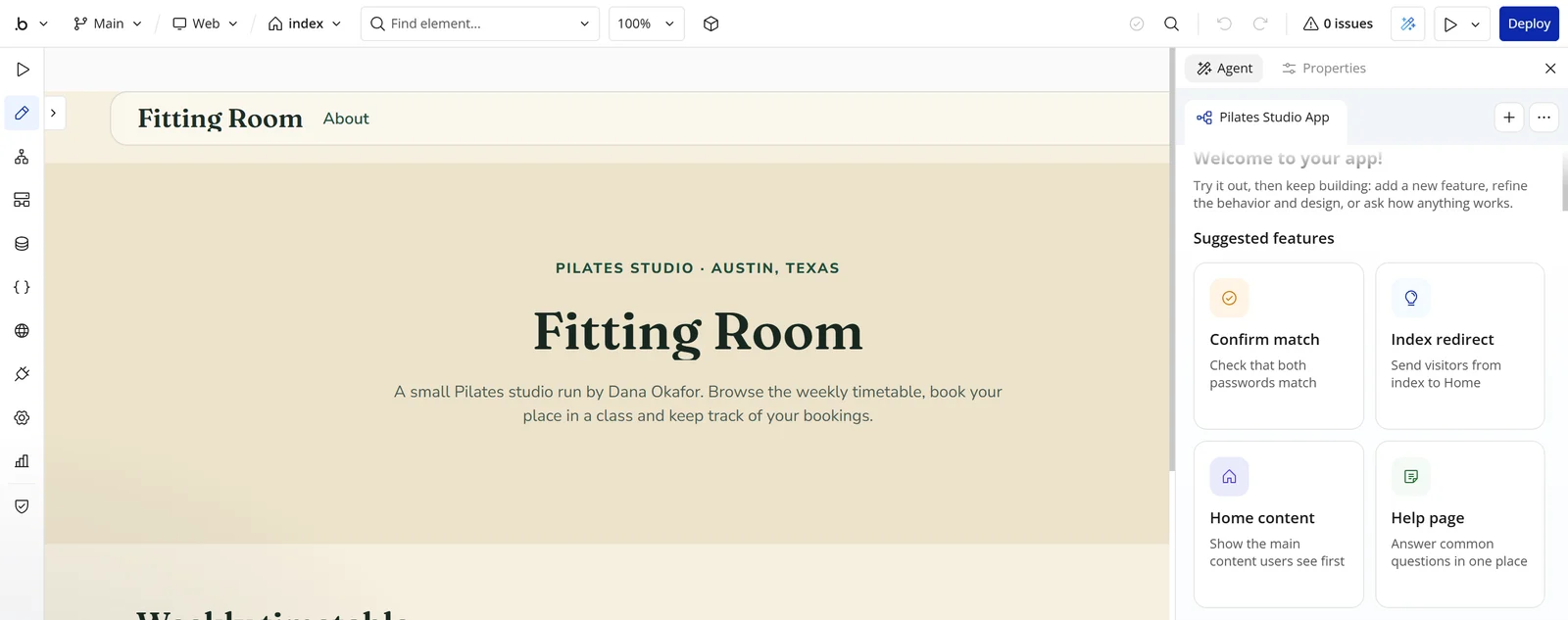
Task: Open the Bubble logo menu
Action: 29,24
